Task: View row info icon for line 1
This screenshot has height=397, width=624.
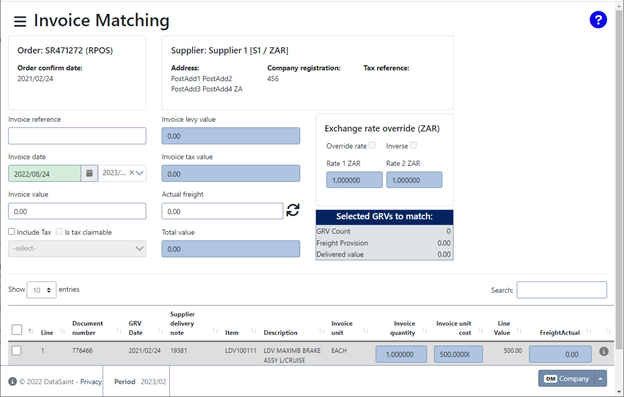Action: click(x=604, y=351)
